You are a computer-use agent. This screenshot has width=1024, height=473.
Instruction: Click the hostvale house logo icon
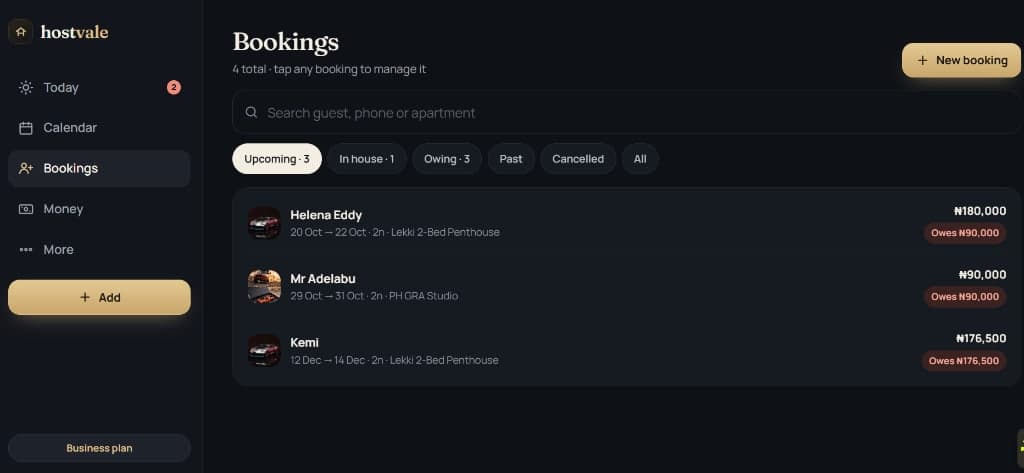(21, 31)
